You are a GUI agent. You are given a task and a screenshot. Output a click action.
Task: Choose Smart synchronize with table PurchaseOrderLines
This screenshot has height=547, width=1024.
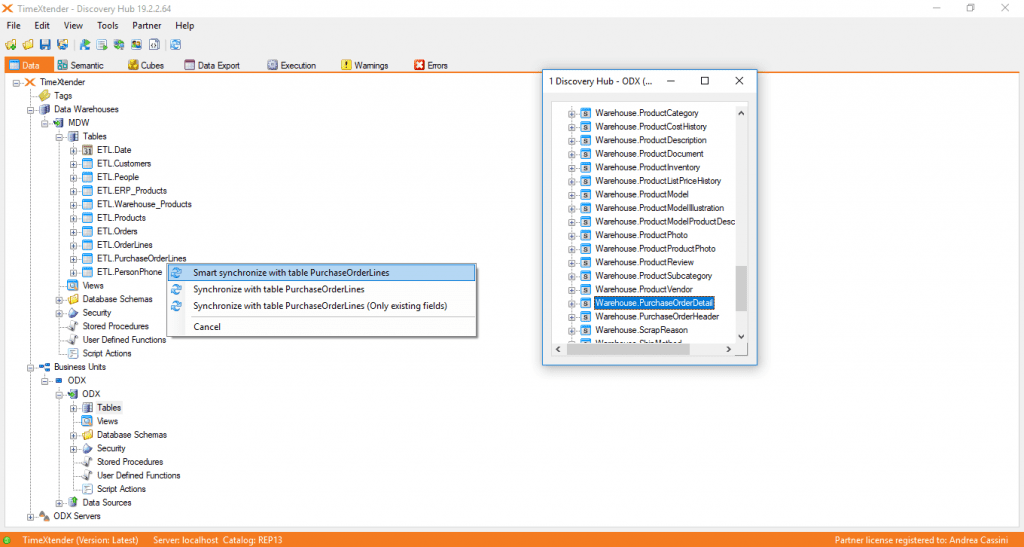[321, 273]
